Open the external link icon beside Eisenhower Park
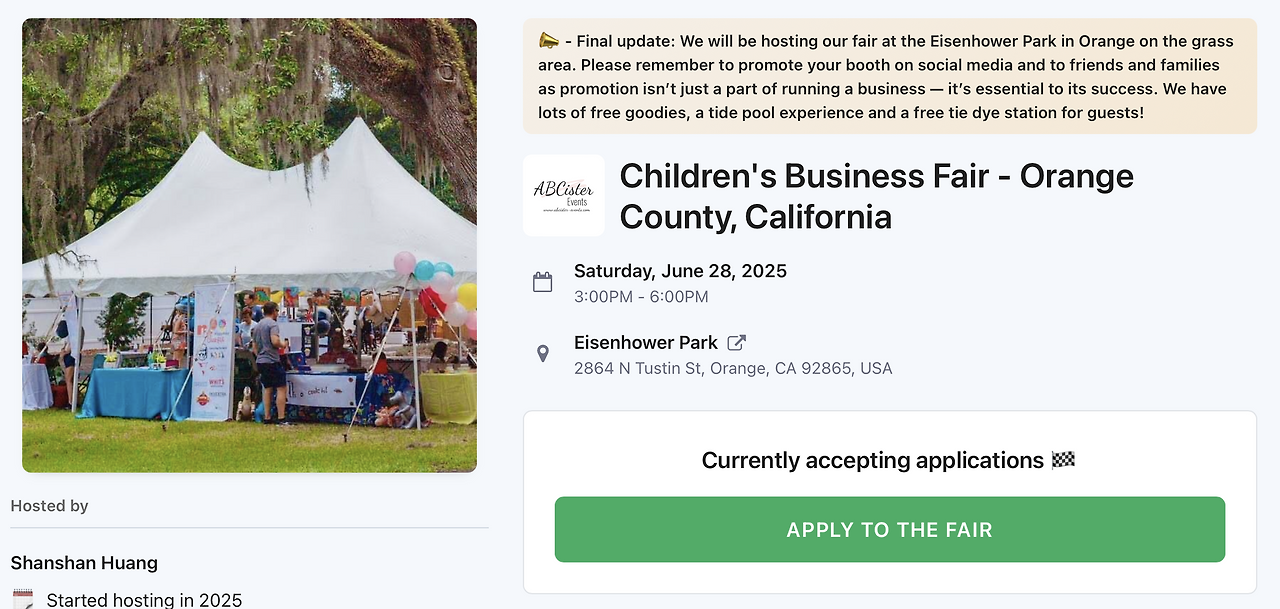Image resolution: width=1280 pixels, height=609 pixels. click(x=737, y=343)
